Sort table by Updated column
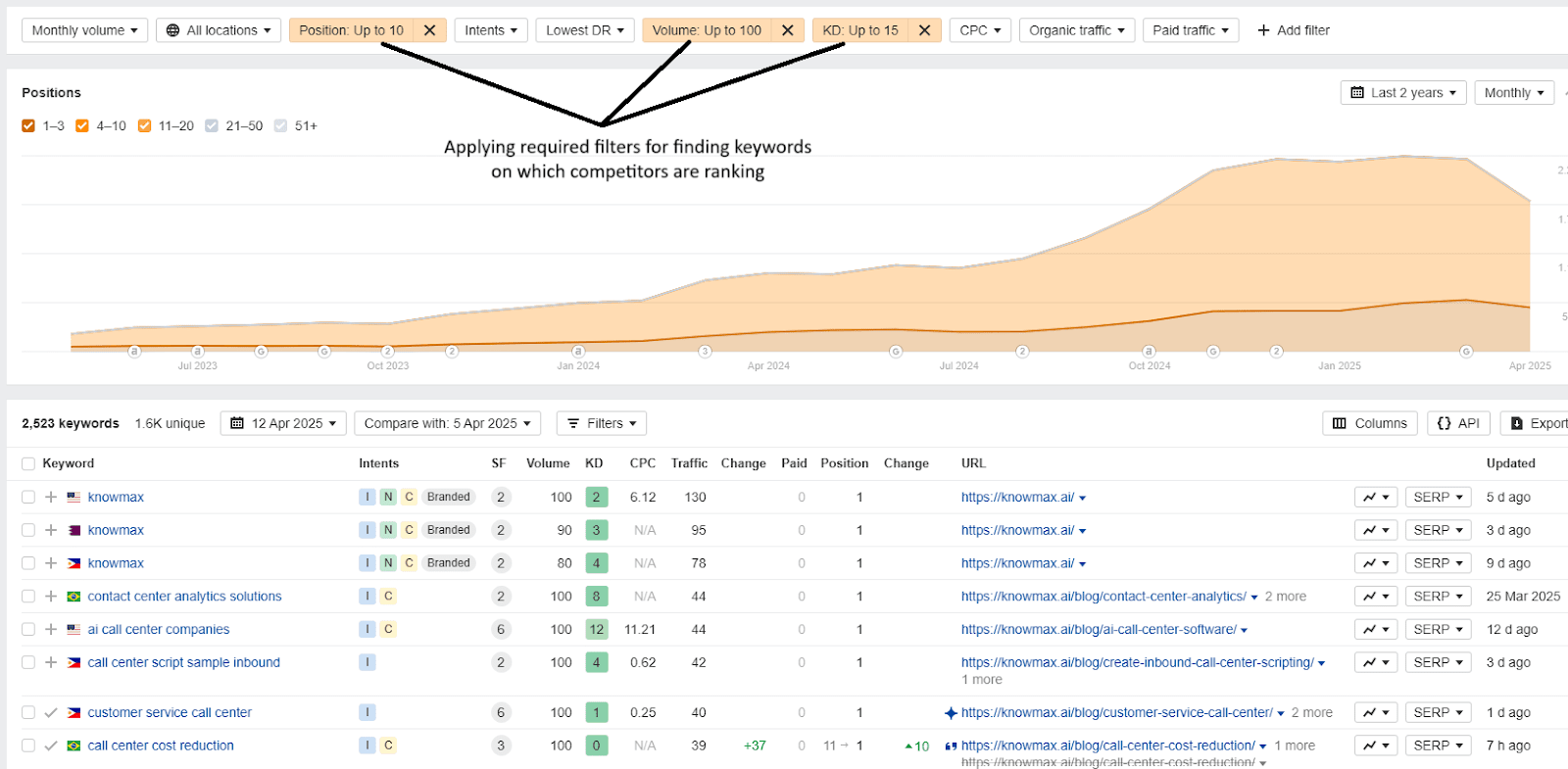 1510,463
